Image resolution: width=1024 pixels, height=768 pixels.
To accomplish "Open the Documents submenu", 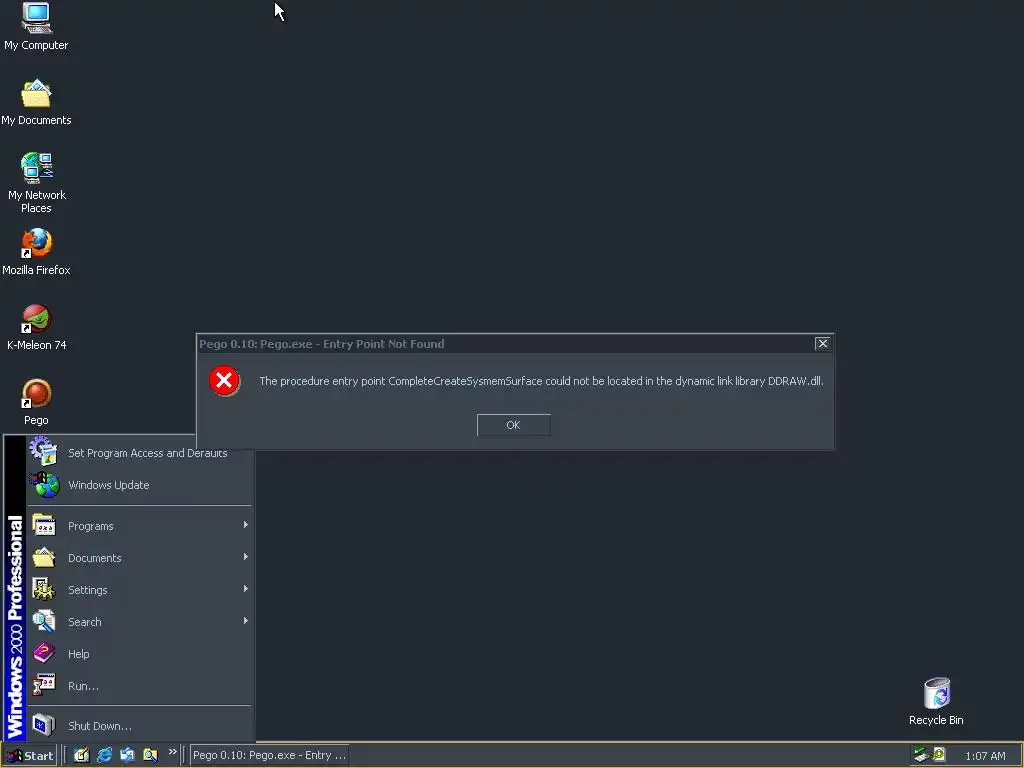I will (138, 558).
